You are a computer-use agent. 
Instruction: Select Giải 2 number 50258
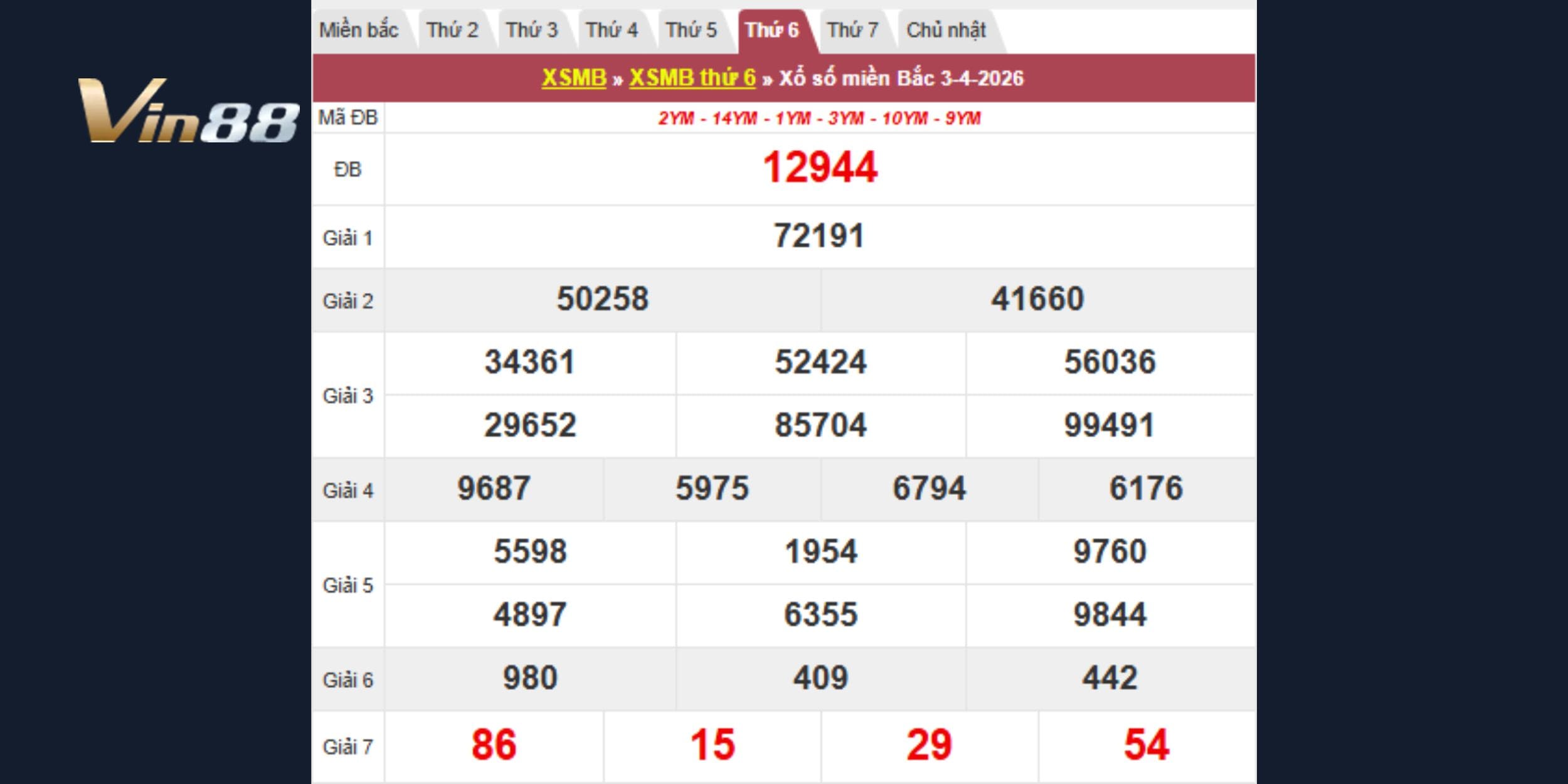click(602, 299)
